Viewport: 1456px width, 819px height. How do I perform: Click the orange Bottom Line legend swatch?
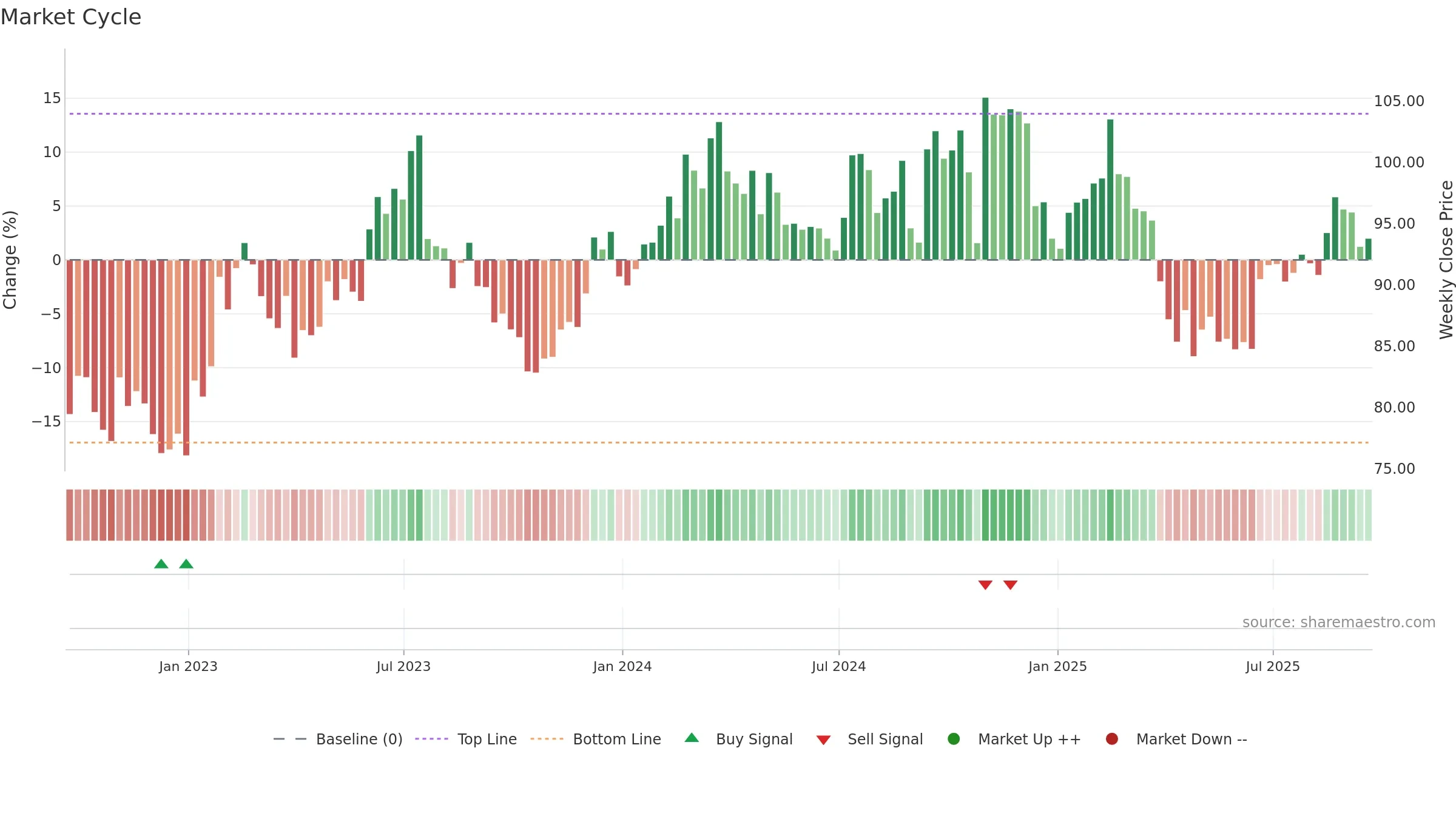tap(547, 739)
